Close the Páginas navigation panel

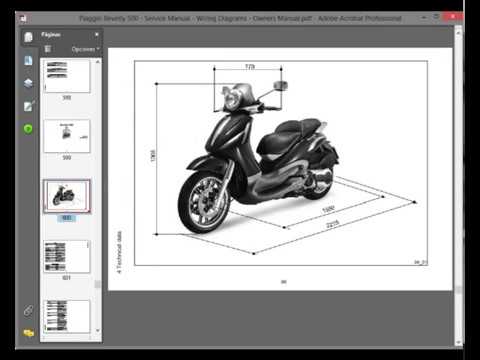tap(97, 34)
